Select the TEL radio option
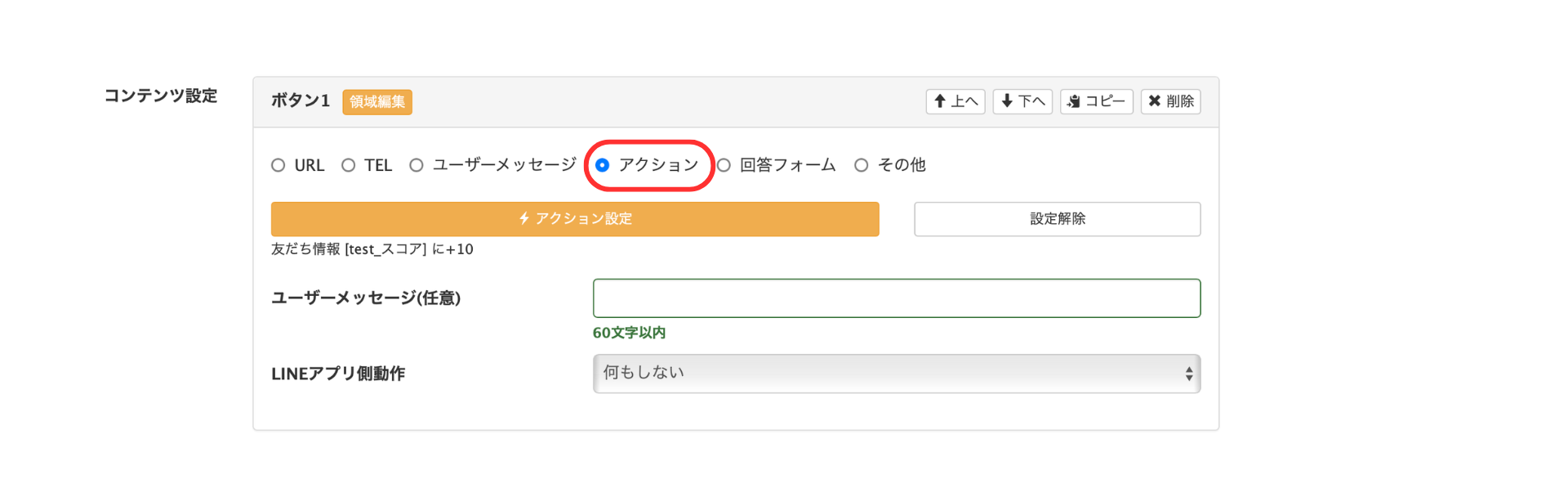The image size is (1568, 479). pos(349,165)
